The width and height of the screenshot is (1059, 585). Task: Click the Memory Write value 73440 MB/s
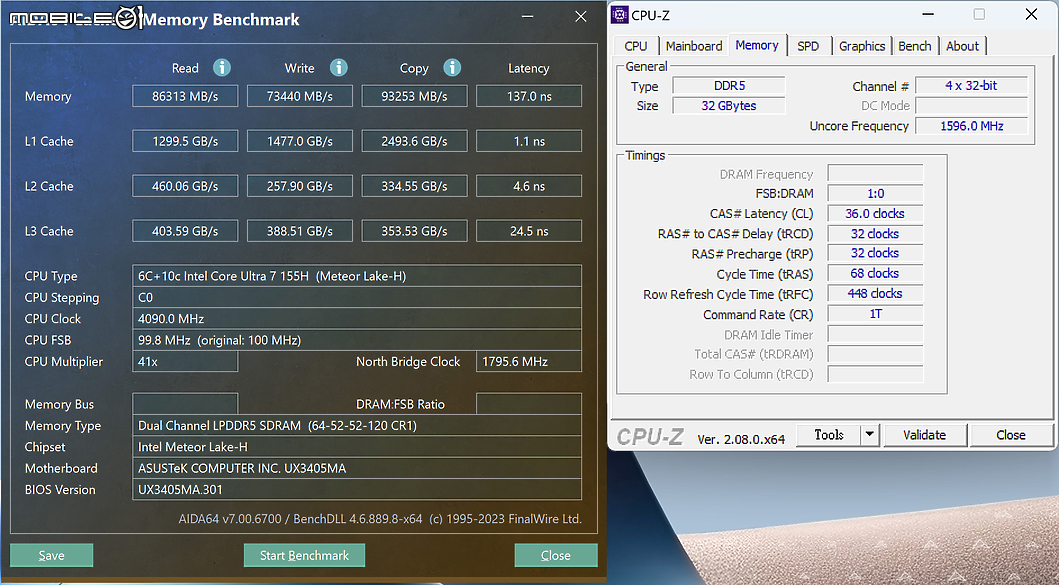pos(300,96)
